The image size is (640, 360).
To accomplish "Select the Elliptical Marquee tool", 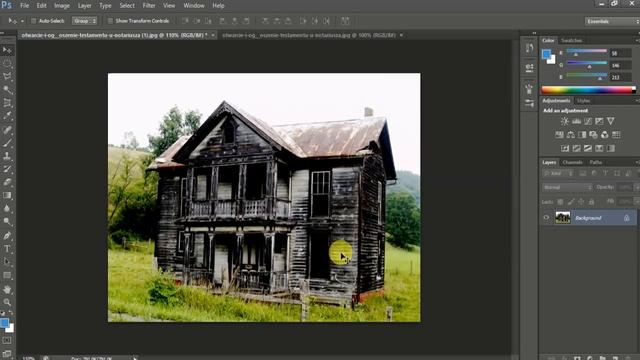I will [x=7, y=63].
